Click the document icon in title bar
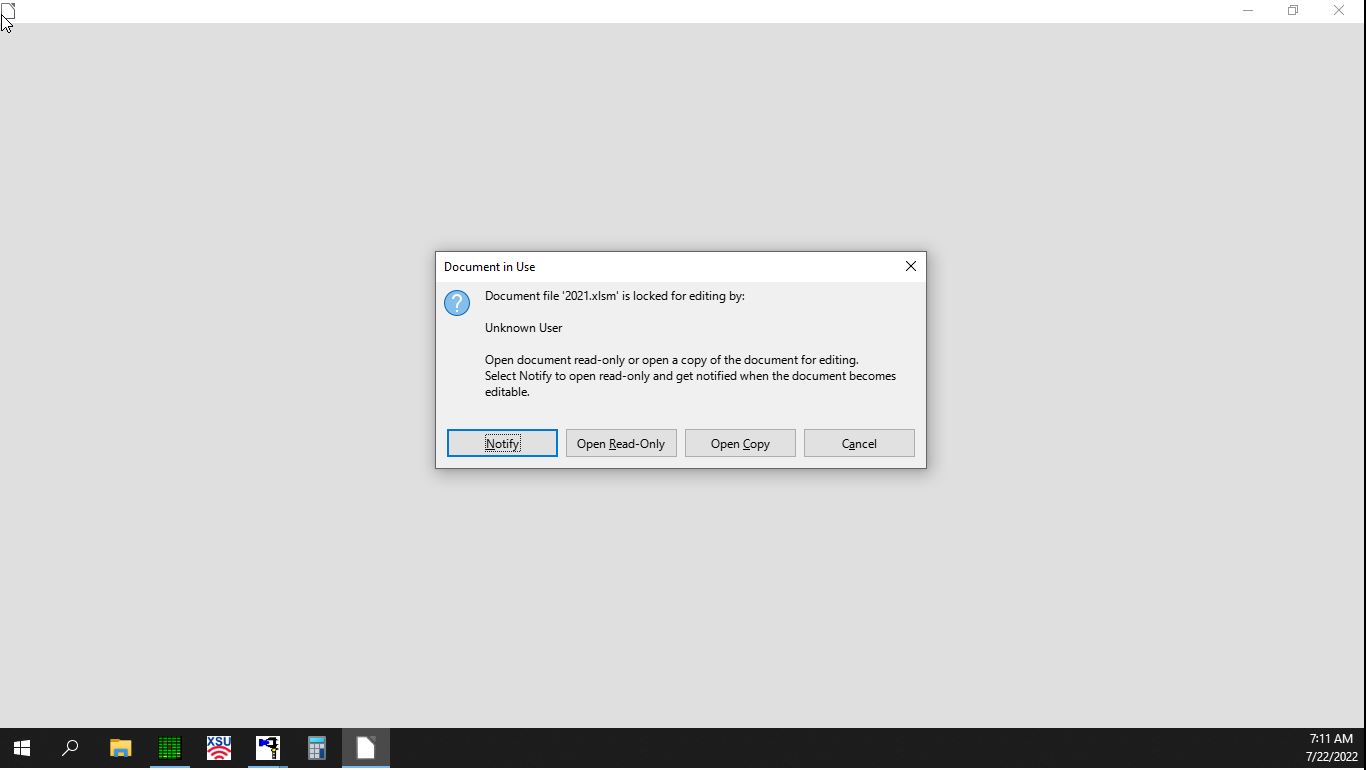Screen dimensions: 1366x770 9,10
